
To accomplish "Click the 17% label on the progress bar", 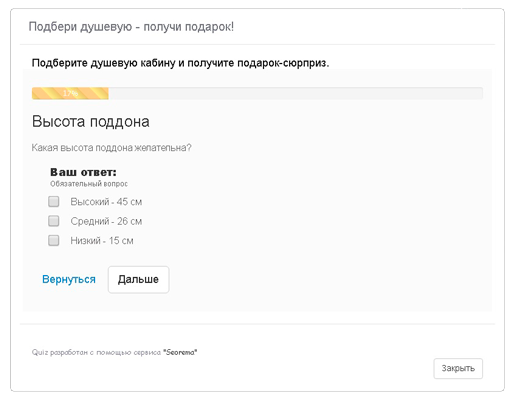I will coord(70,93).
